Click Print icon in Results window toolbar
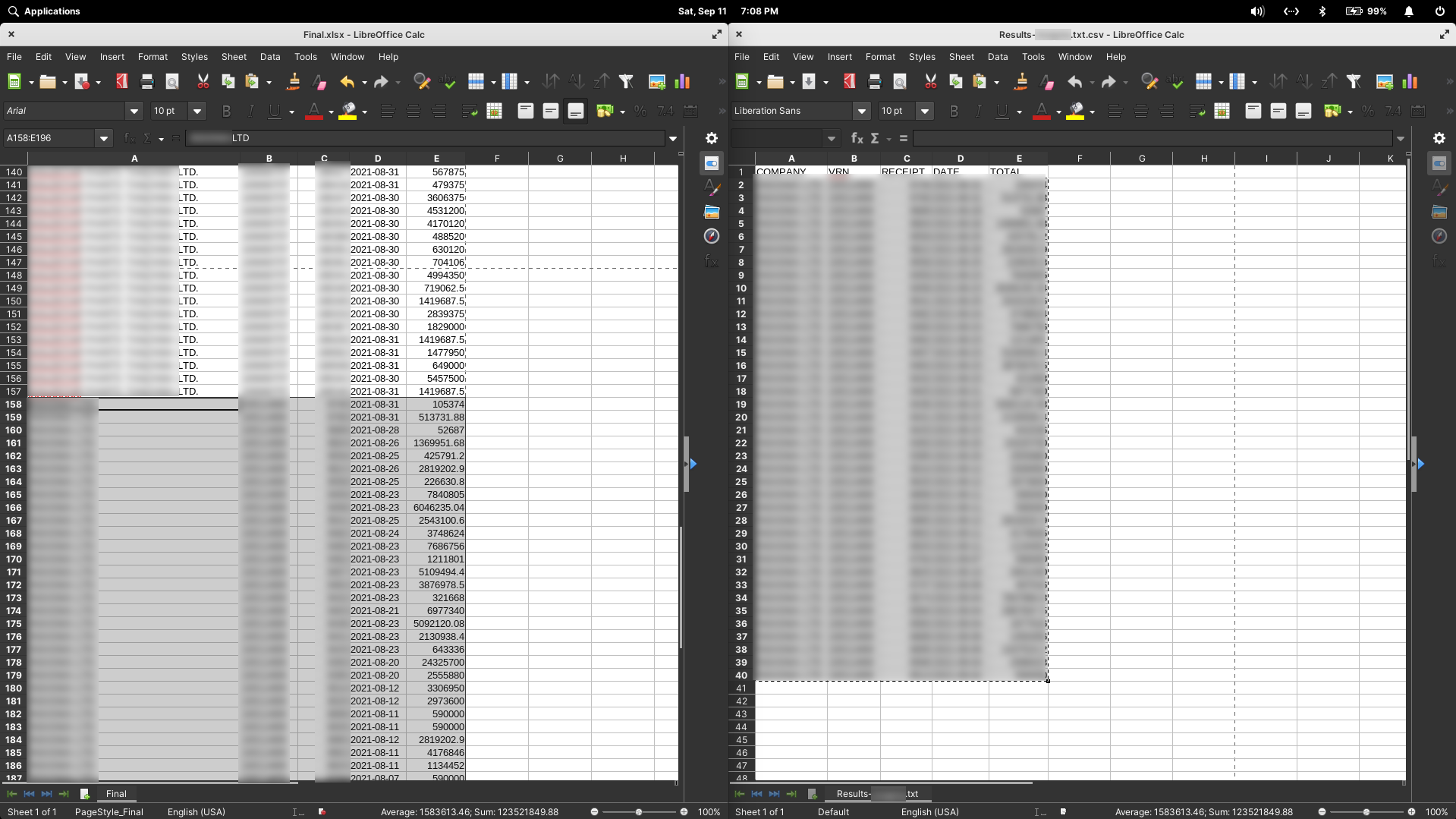 [x=875, y=82]
